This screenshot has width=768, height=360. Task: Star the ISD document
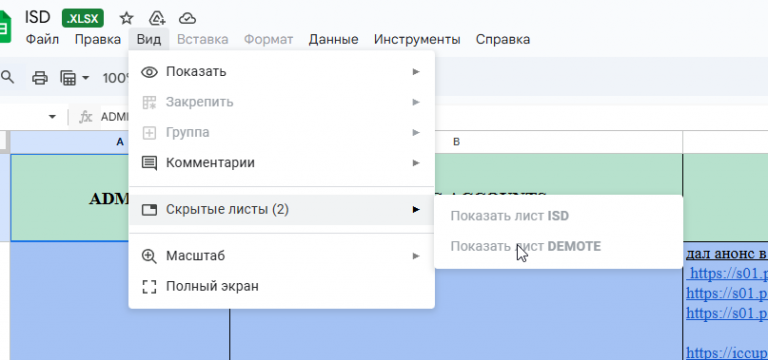126,19
